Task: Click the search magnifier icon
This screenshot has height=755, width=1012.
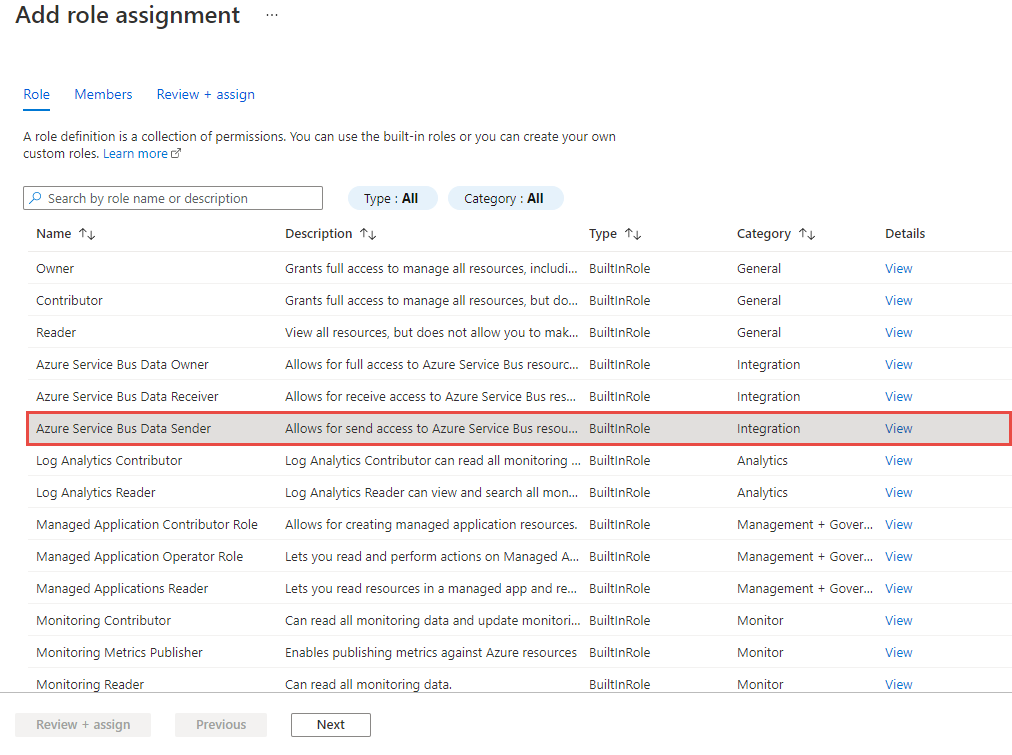Action: [33, 198]
